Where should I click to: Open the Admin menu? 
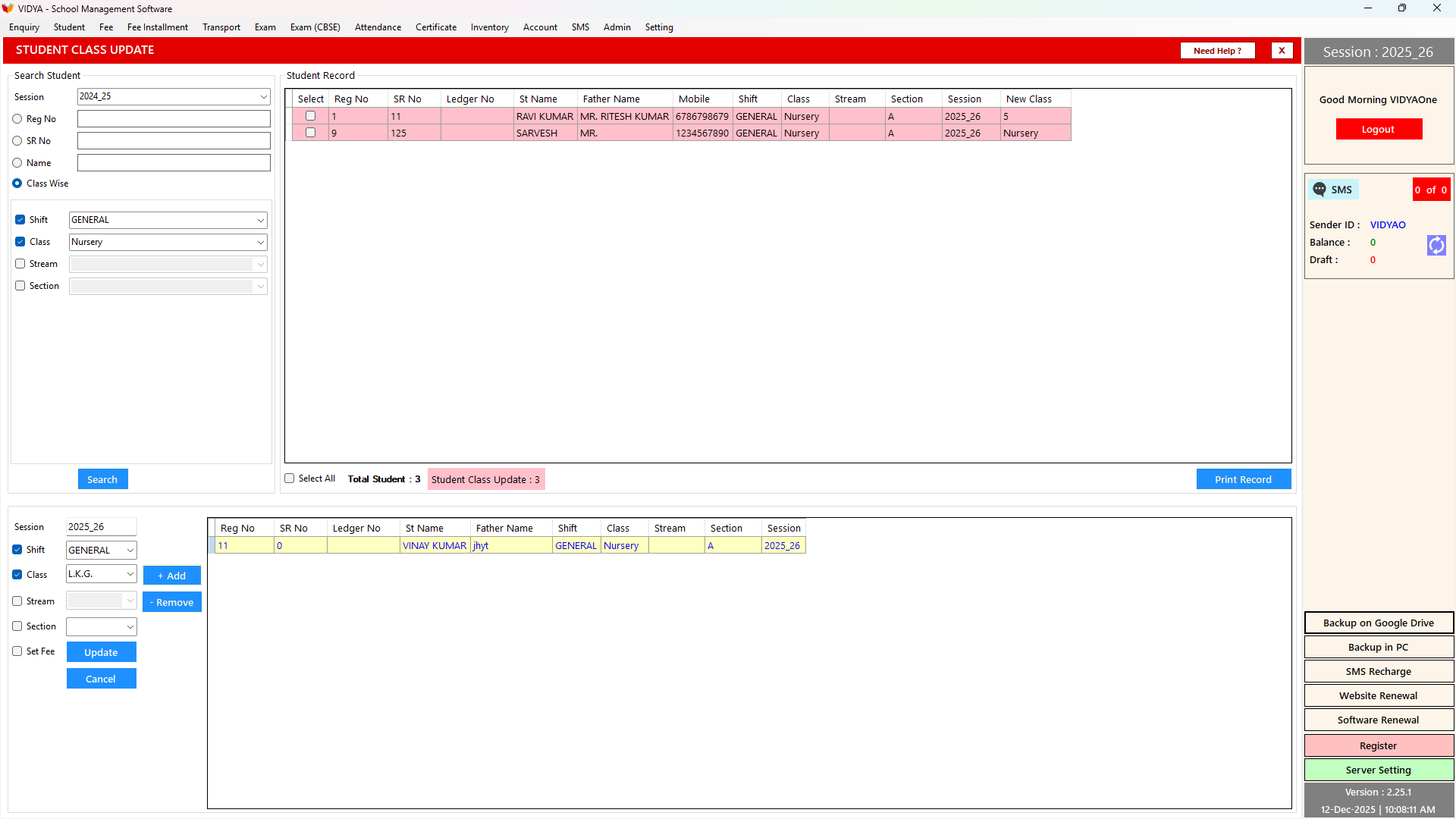(x=617, y=27)
